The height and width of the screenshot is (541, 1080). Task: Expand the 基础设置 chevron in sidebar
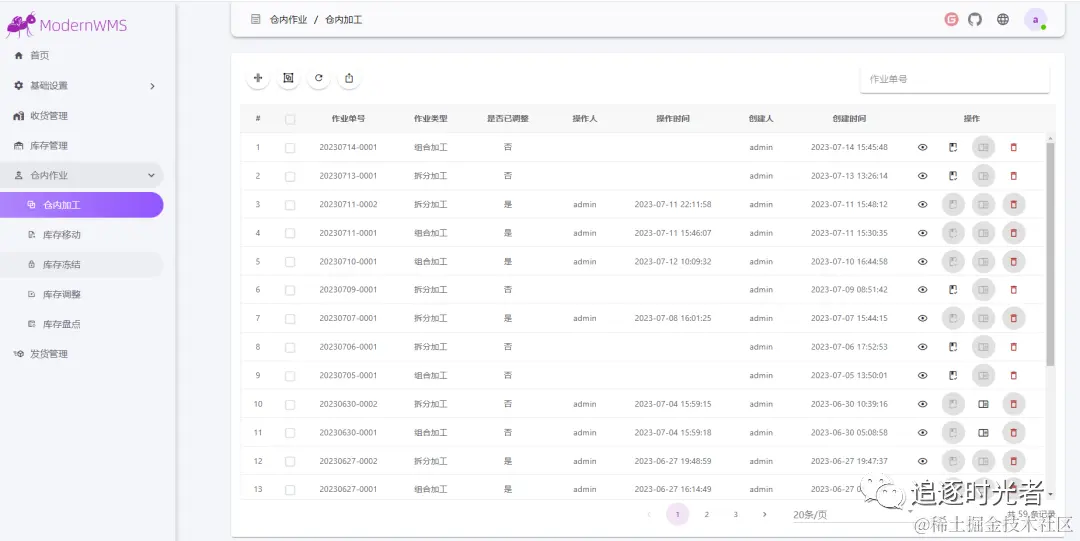[152, 86]
